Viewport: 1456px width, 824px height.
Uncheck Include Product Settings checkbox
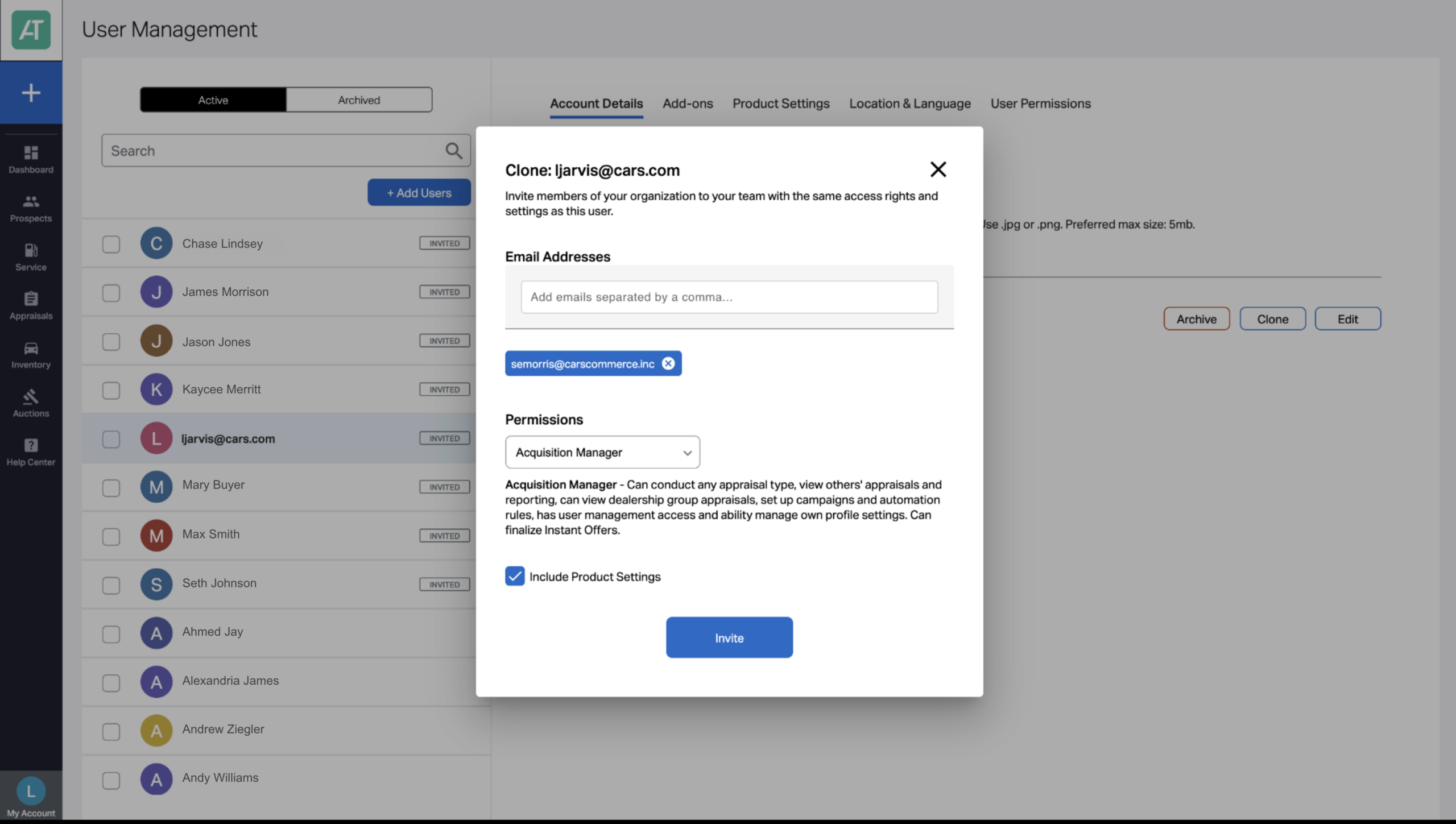click(515, 576)
